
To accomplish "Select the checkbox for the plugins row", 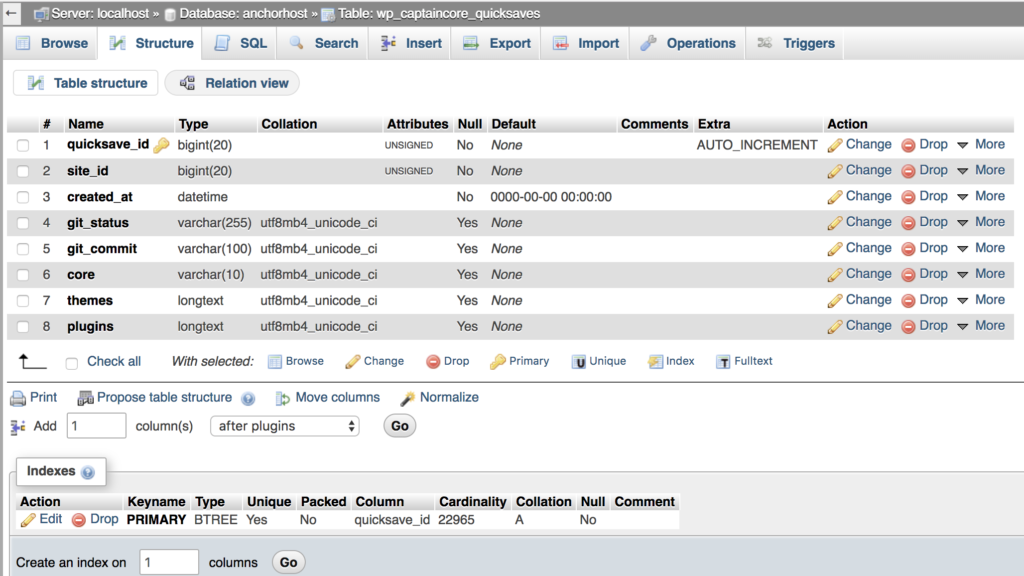I will tap(23, 327).
